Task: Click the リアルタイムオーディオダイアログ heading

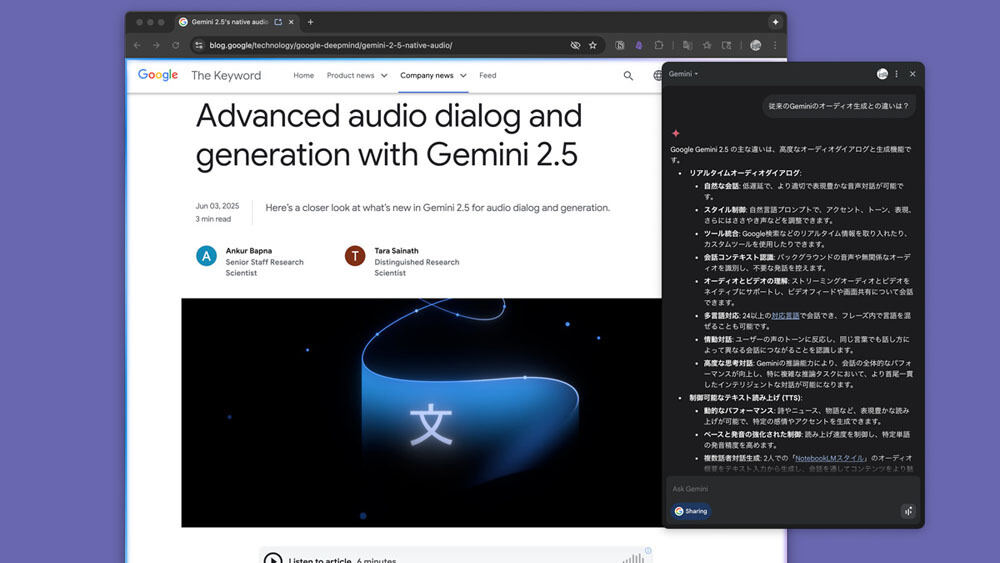Action: tap(745, 173)
